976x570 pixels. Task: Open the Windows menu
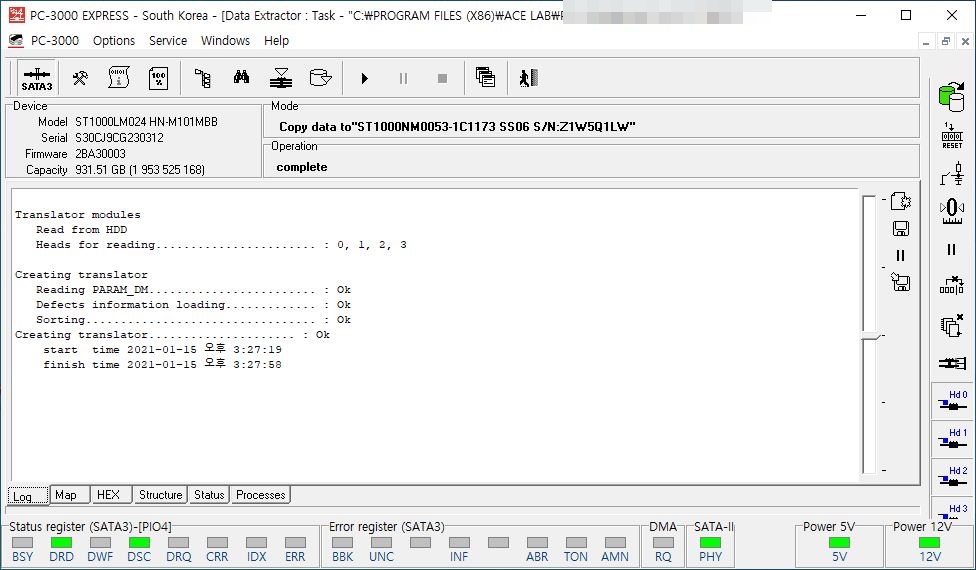pyautogui.click(x=225, y=40)
